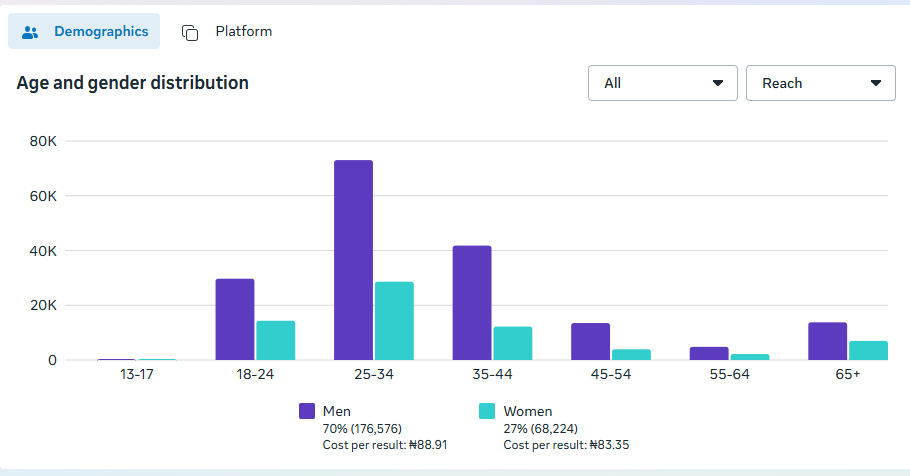Select the Women legend label
Image resolution: width=910 pixels, height=476 pixels.
[x=528, y=411]
